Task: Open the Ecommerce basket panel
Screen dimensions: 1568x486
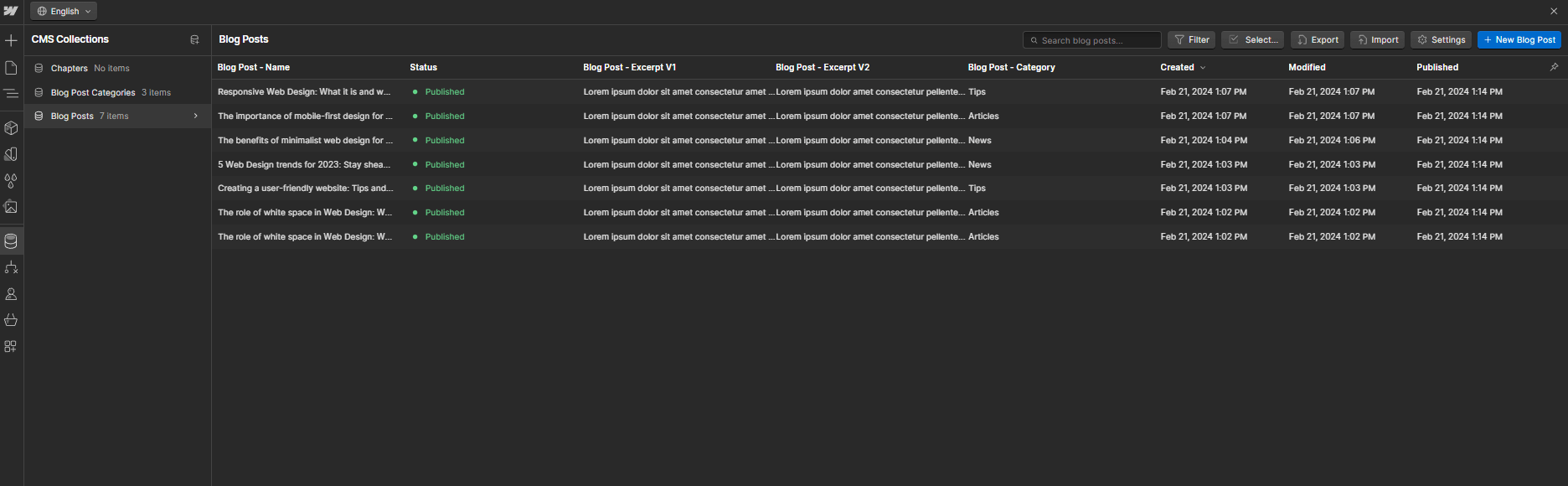Action: point(11,320)
